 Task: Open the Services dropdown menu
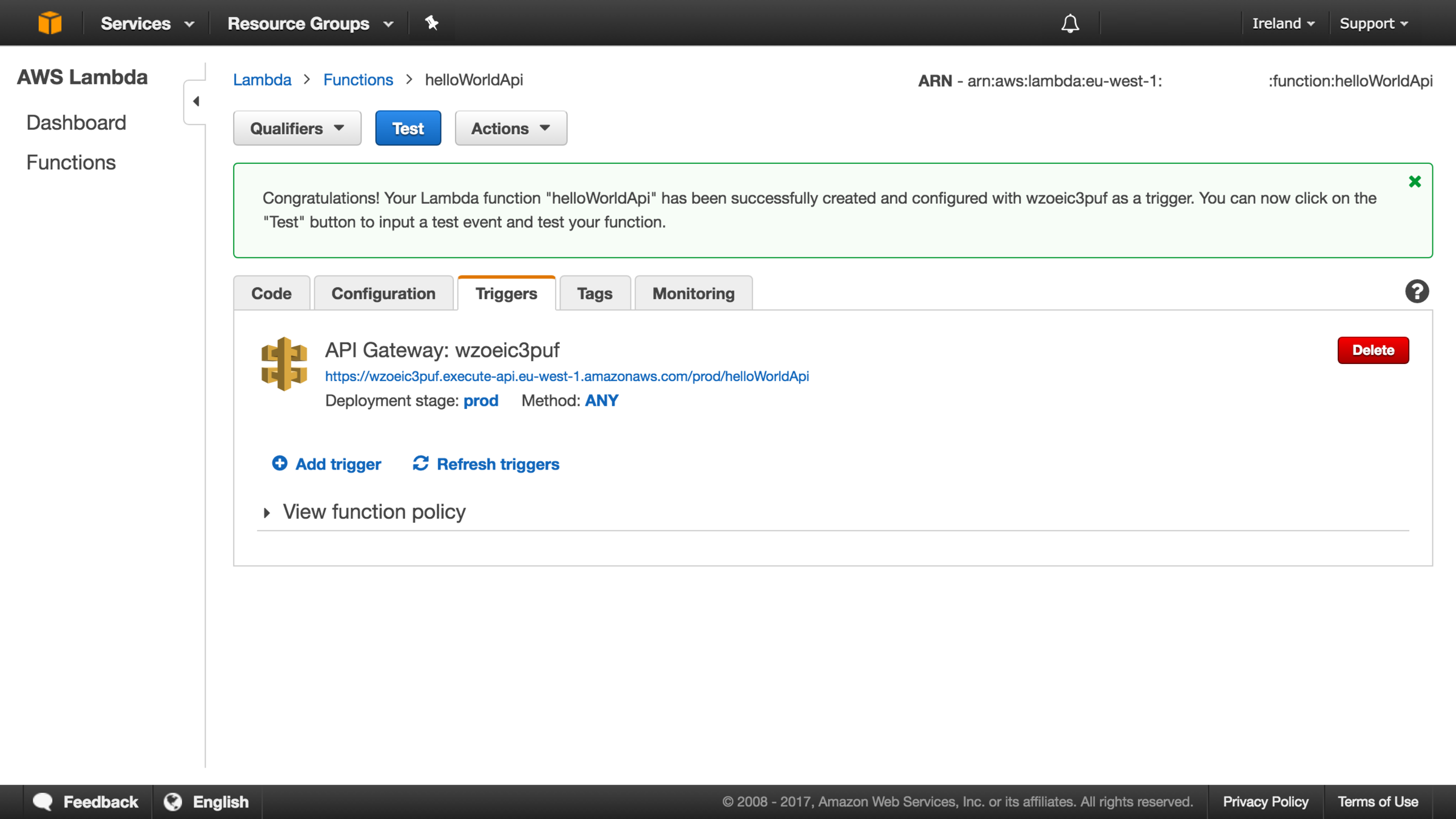(x=147, y=23)
